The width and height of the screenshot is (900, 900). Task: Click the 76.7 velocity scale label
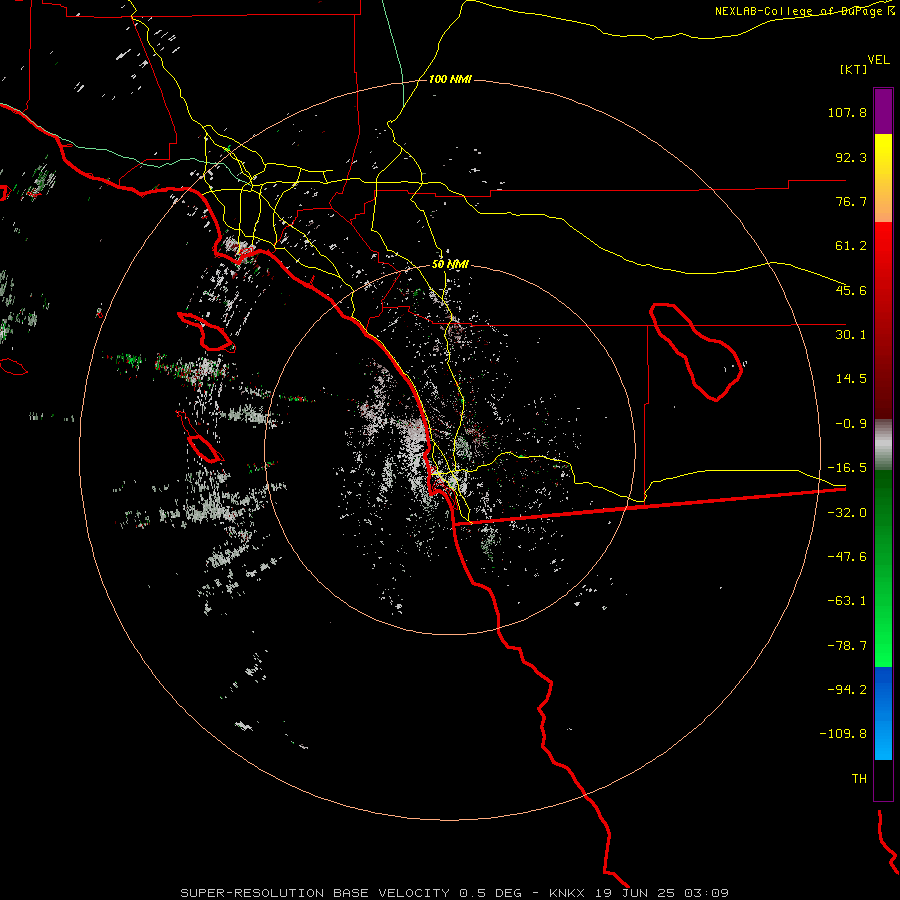click(x=851, y=201)
